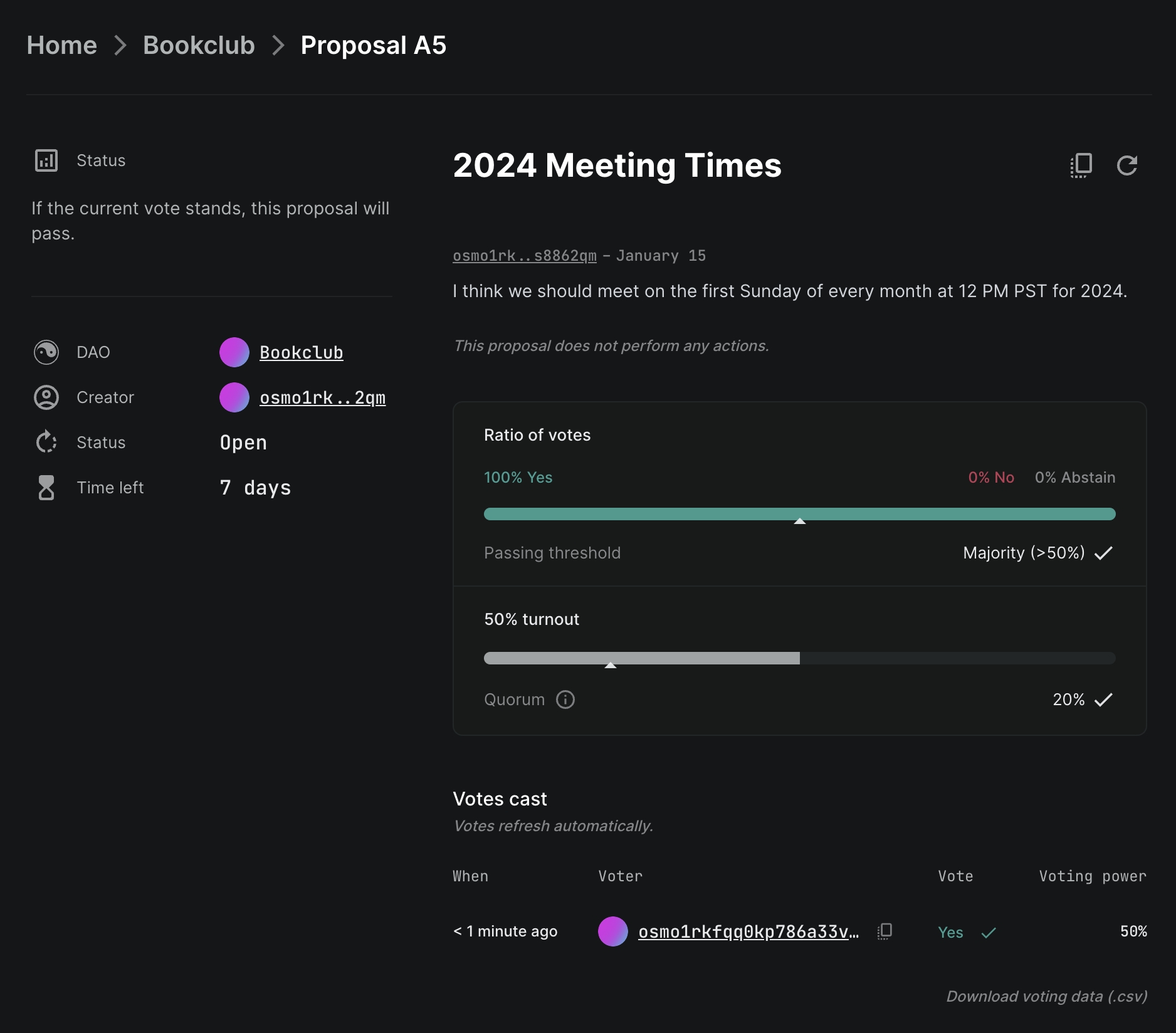
Task: Copy the voter address icon
Action: (x=885, y=931)
